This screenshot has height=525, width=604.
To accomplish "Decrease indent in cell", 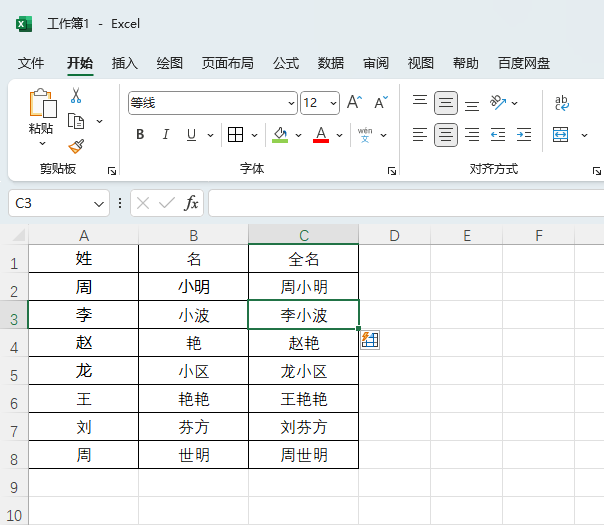I will 498,135.
